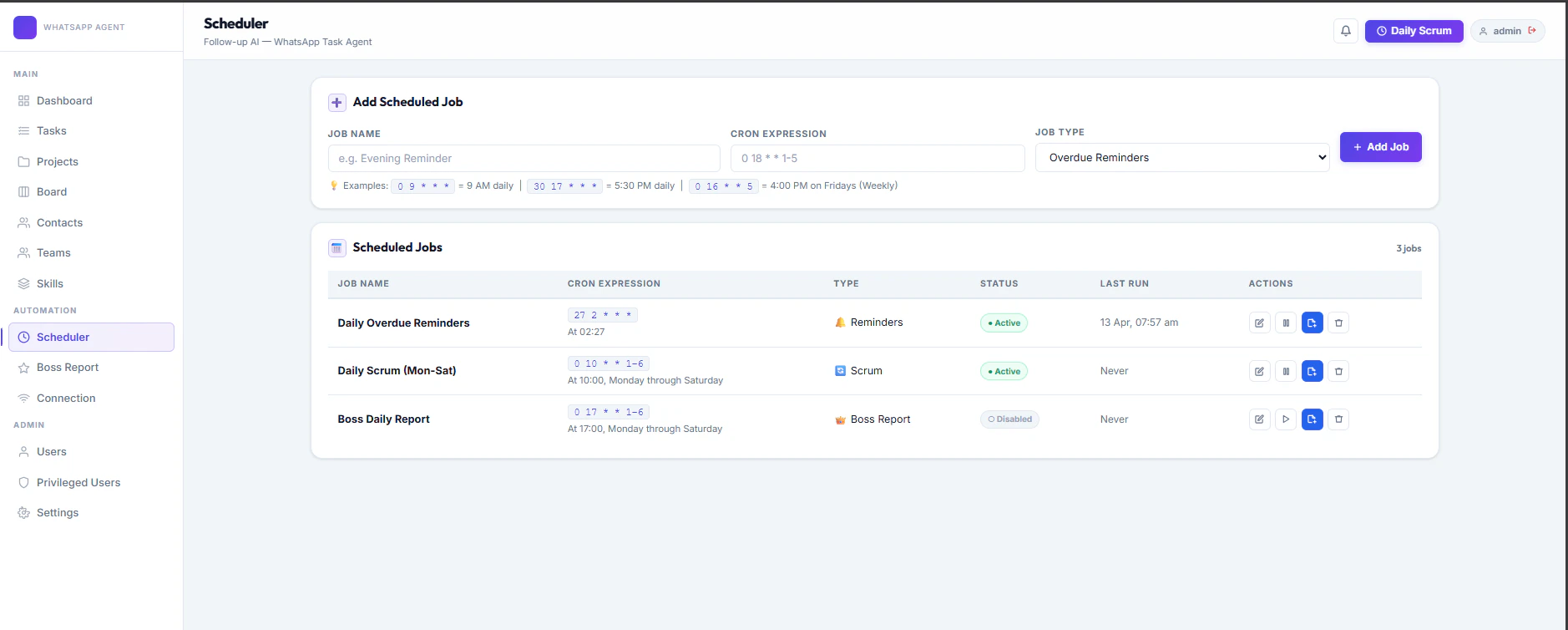
Task: Click the '30 17 * * *' example cron chip
Action: tap(565, 186)
